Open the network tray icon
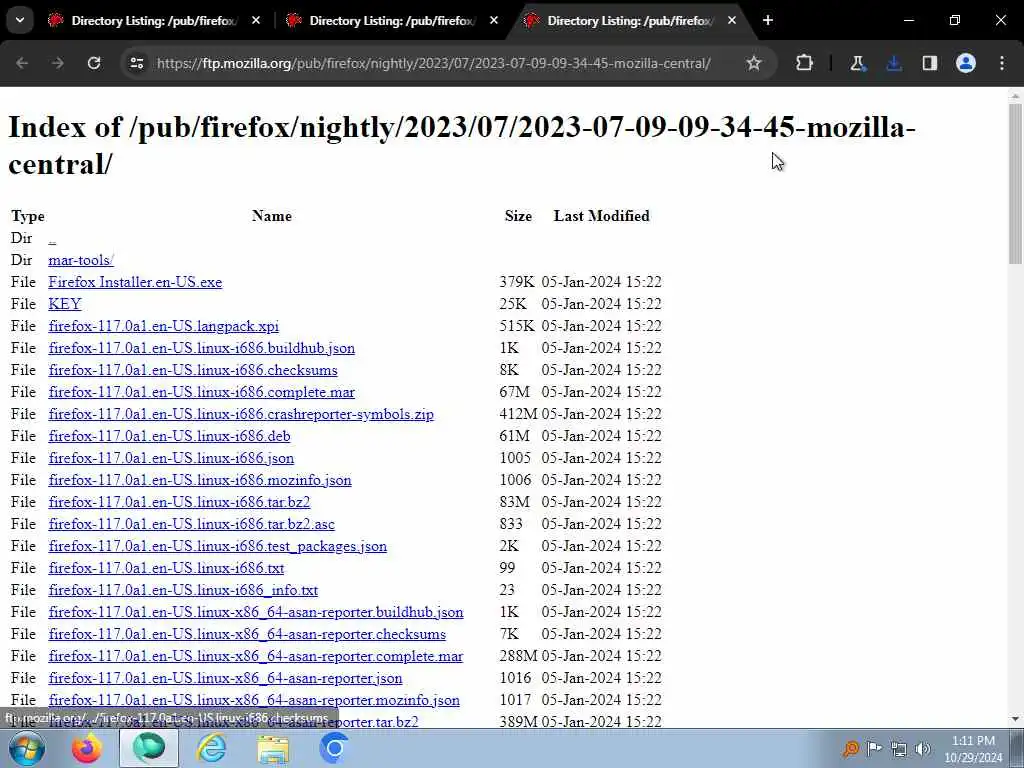This screenshot has height=768, width=1024. 899,749
